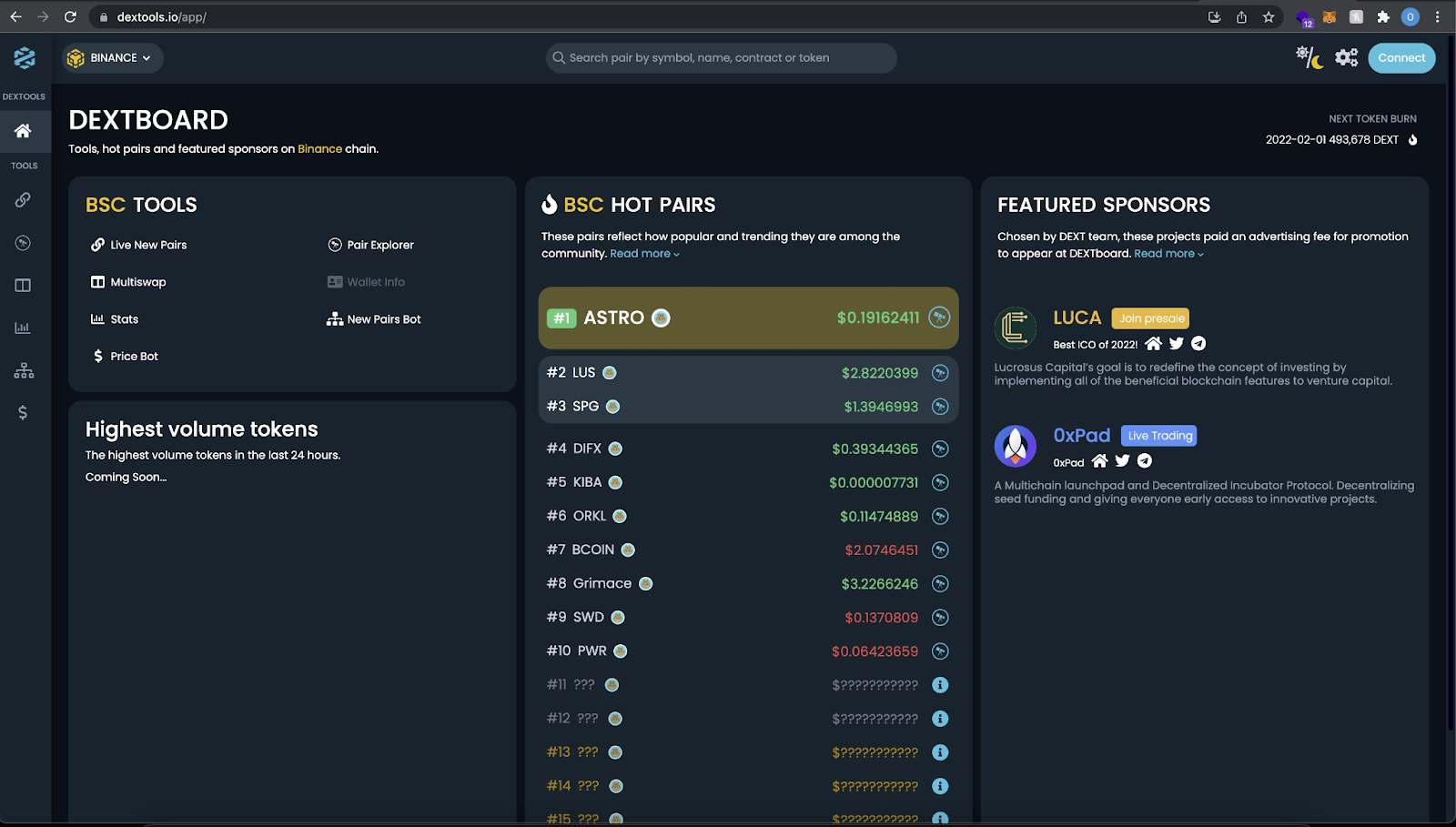The image size is (1456, 827).
Task: Open Pair Explorer compass icon in sidebar
Action: coord(23,243)
